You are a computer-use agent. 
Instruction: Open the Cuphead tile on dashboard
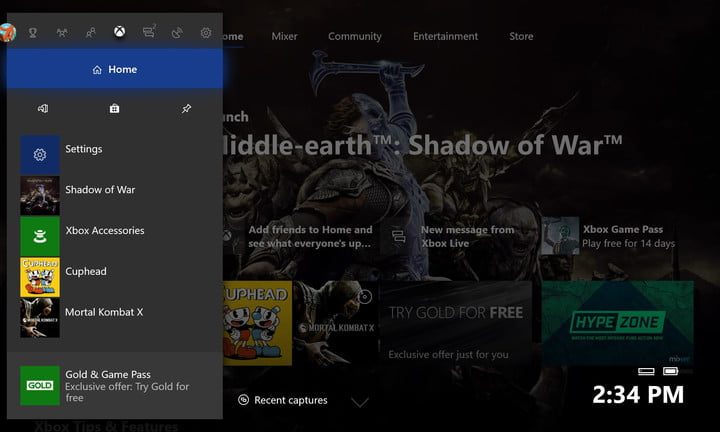(257, 323)
